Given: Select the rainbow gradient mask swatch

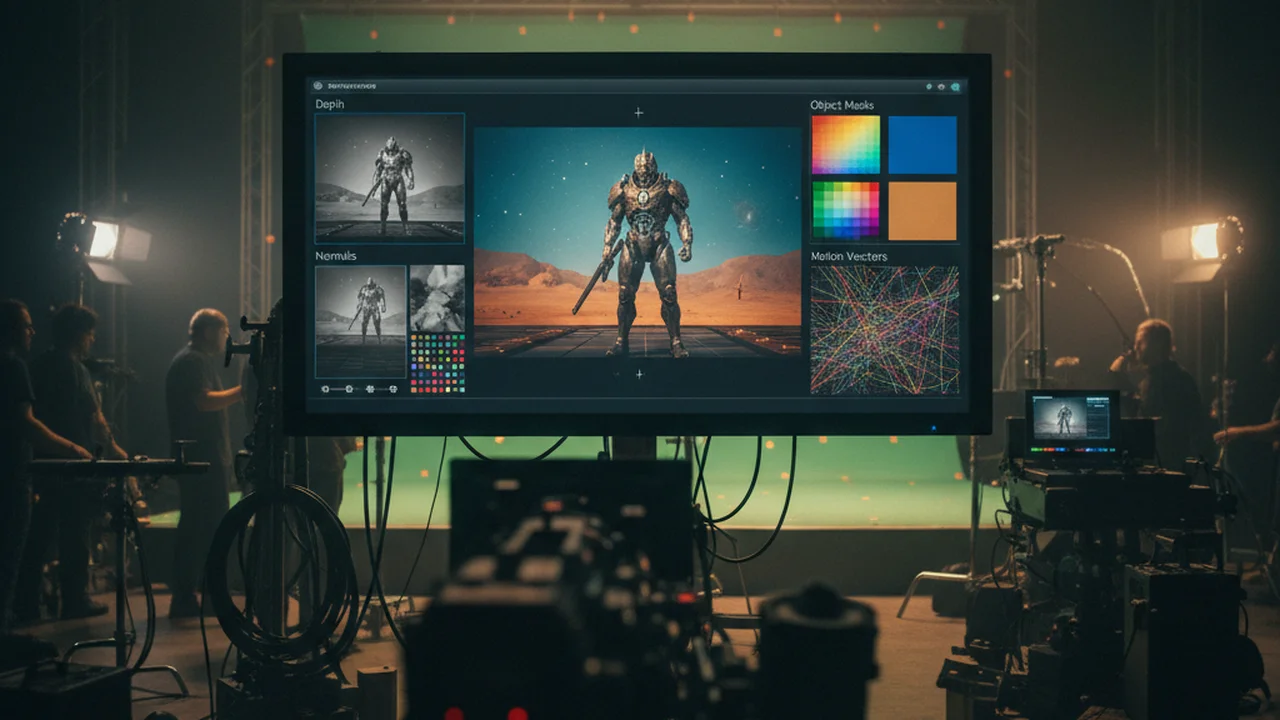Looking at the screenshot, I should click(846, 145).
